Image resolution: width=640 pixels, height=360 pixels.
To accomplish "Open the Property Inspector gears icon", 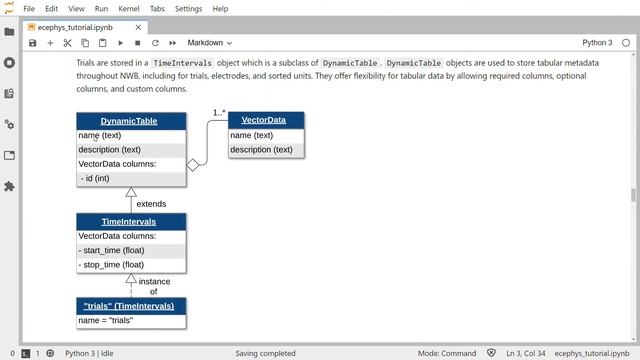I will tap(9, 124).
